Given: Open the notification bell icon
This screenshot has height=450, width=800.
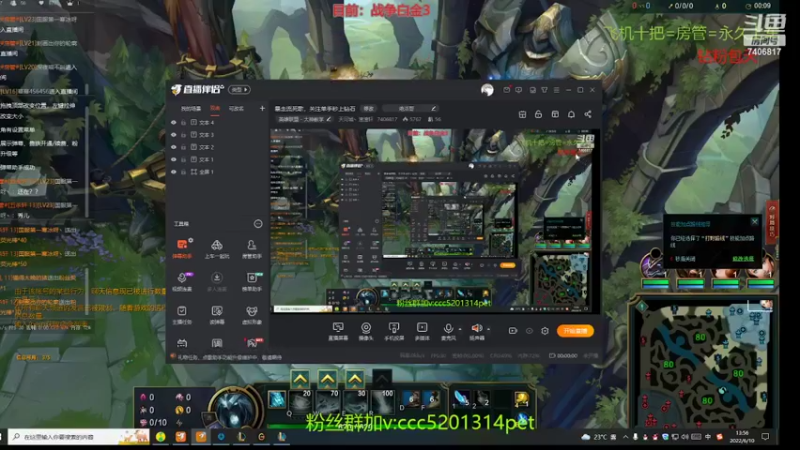Looking at the screenshot, I should click(571, 114).
